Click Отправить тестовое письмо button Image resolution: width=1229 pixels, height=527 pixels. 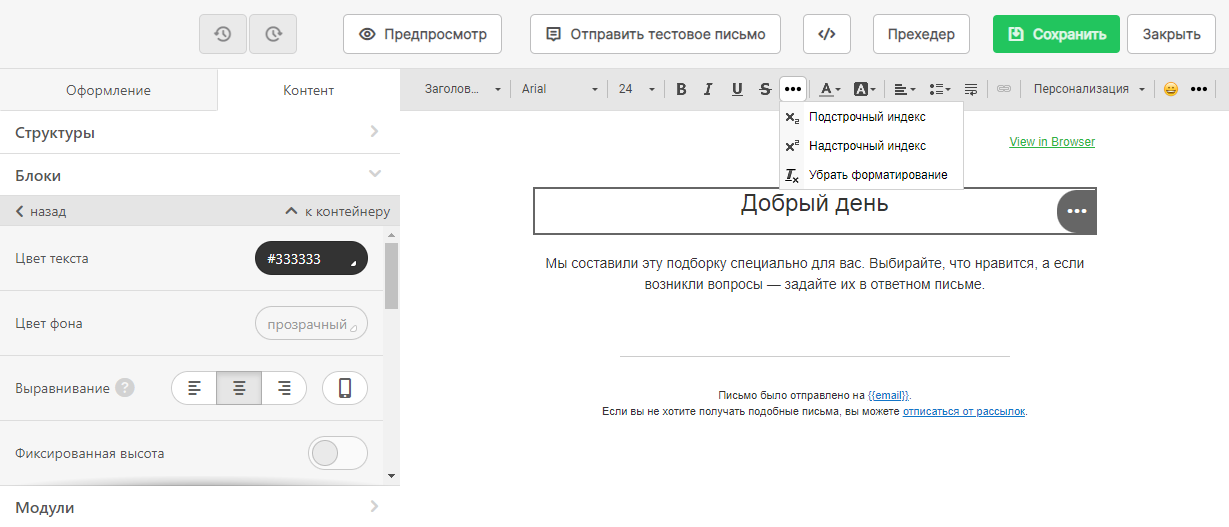(x=655, y=34)
